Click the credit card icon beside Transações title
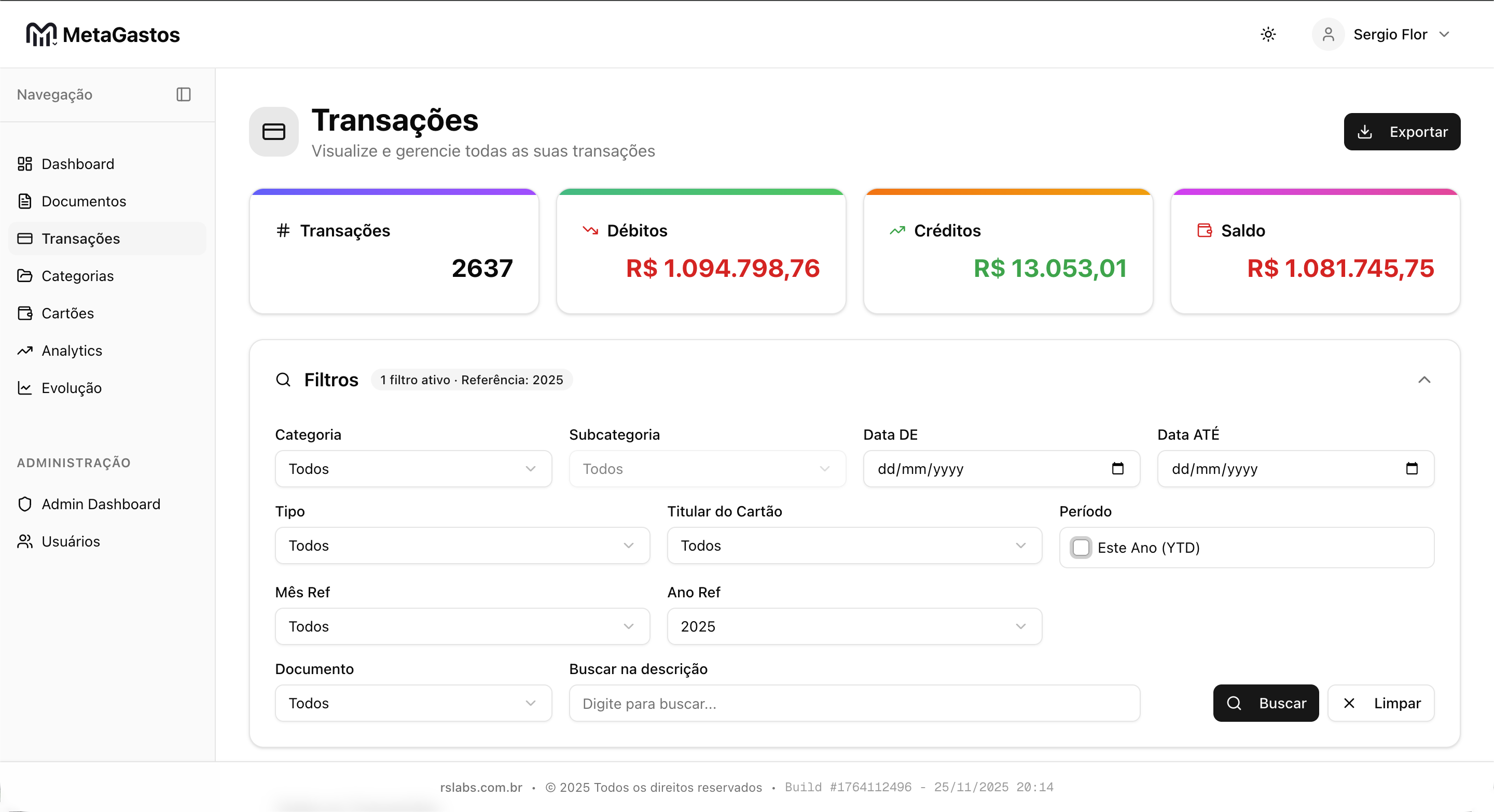This screenshot has width=1494, height=812. (x=274, y=132)
